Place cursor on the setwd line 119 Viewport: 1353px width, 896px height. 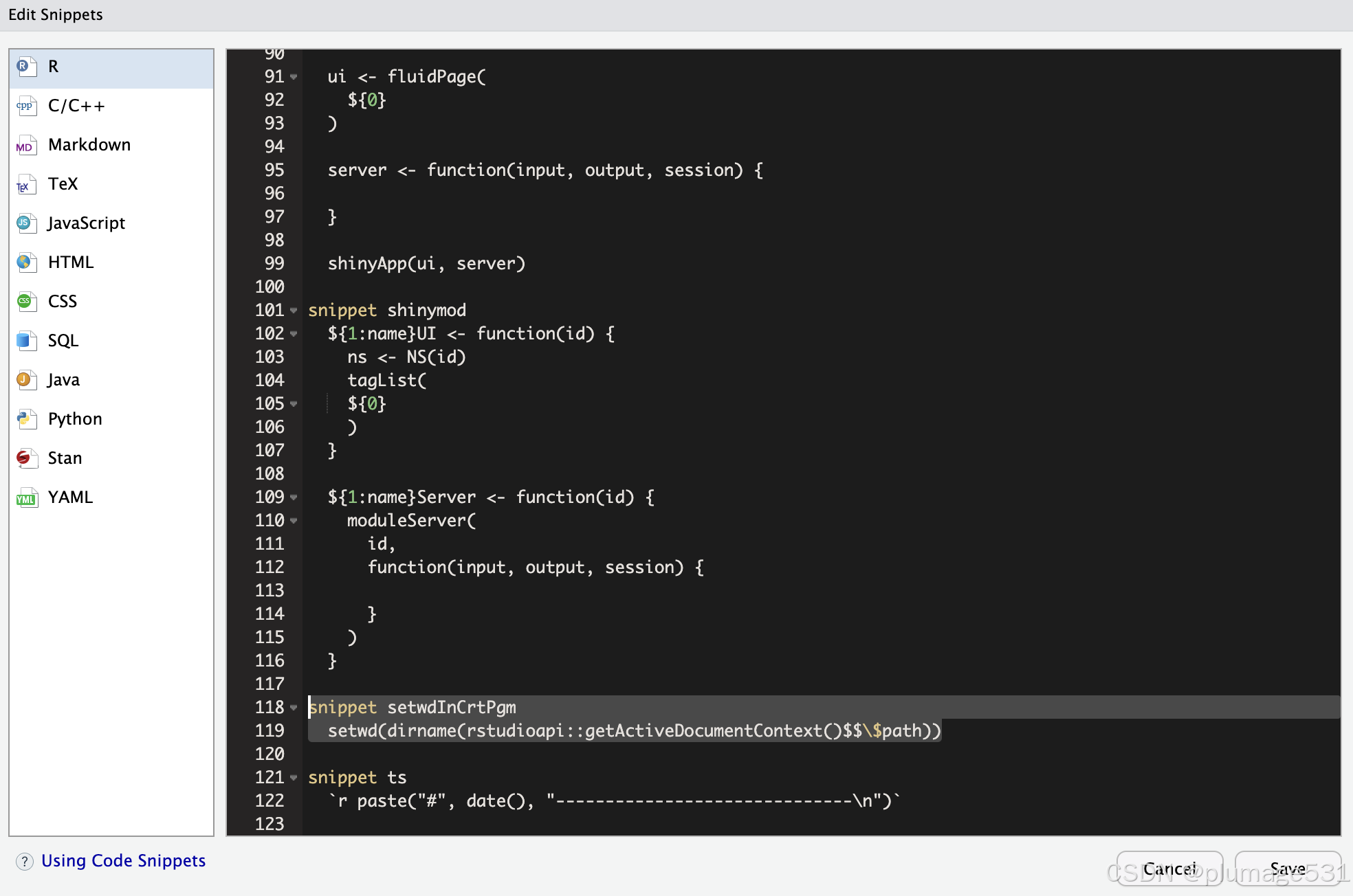pyautogui.click(x=619, y=730)
